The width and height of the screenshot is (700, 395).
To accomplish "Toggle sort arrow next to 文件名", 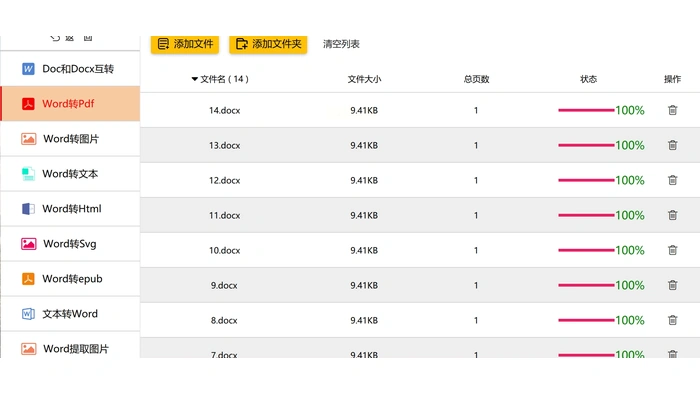I will 195,79.
